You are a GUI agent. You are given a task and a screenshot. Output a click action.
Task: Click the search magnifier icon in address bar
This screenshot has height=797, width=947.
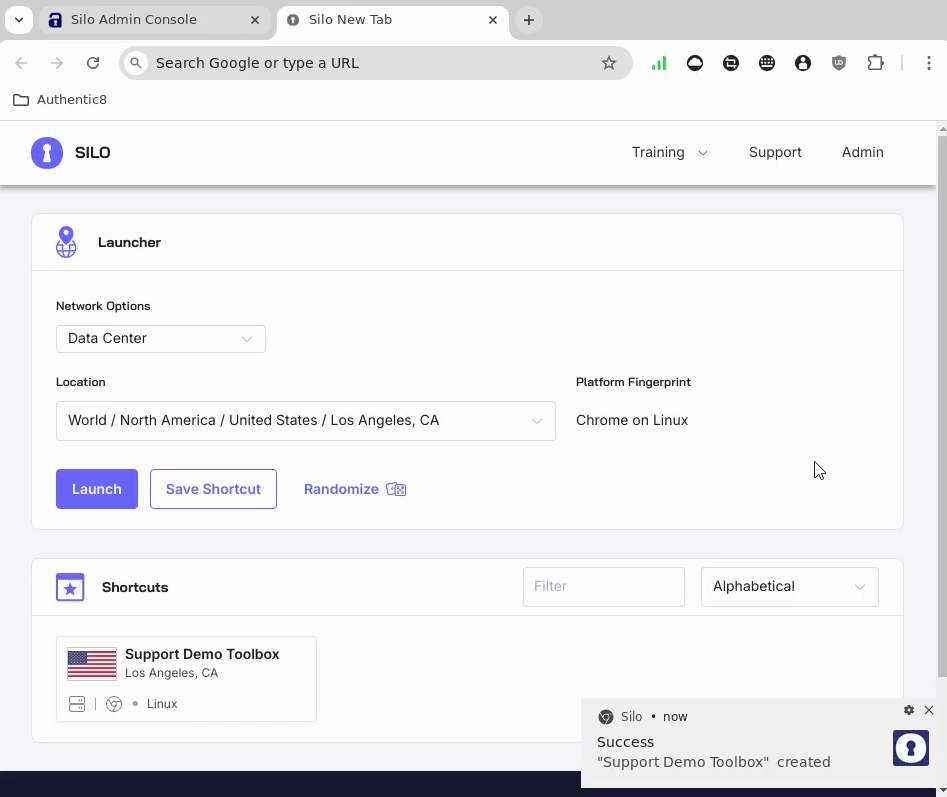coord(136,63)
